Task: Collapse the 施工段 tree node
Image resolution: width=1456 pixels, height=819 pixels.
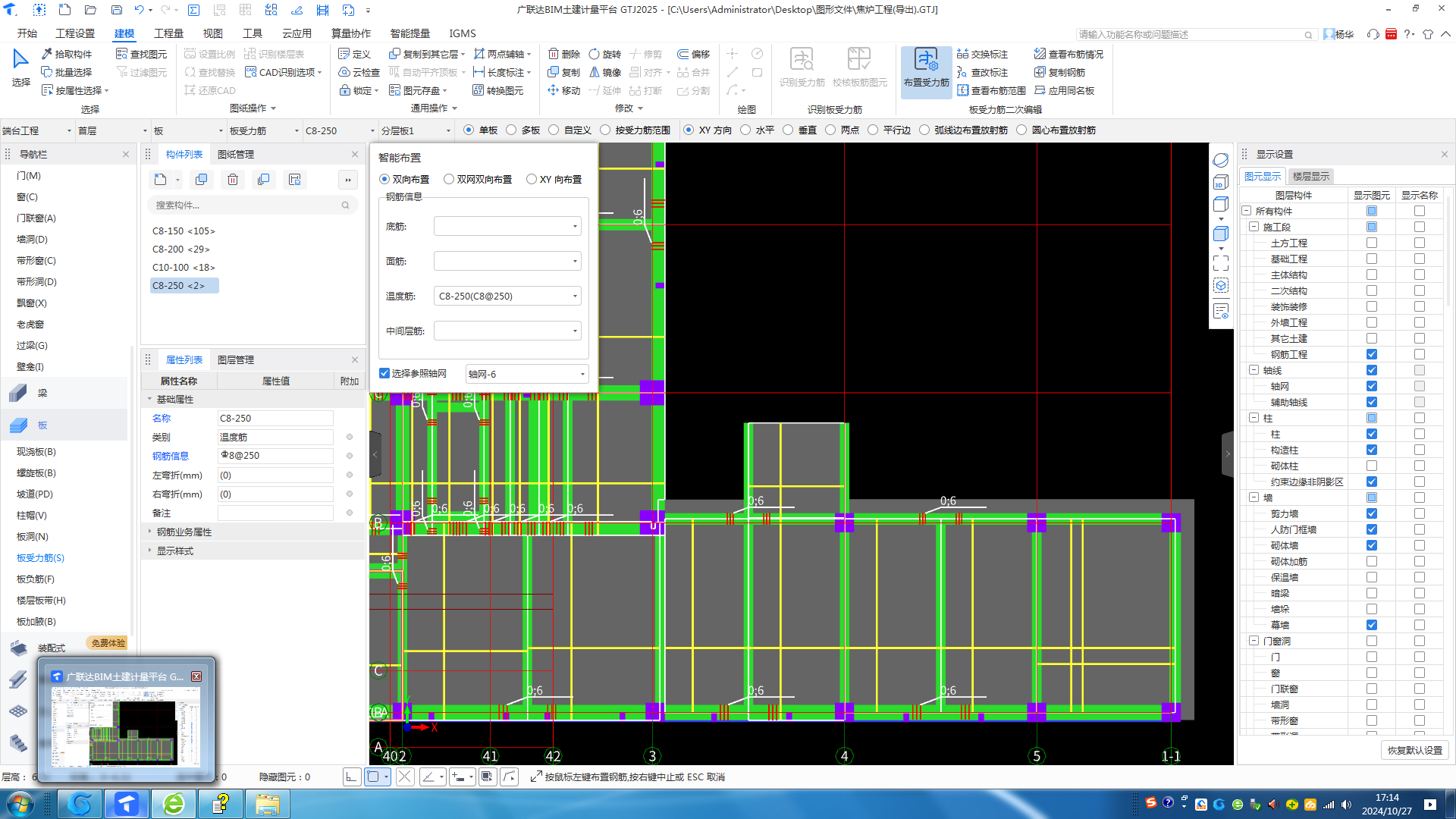Action: (1254, 227)
